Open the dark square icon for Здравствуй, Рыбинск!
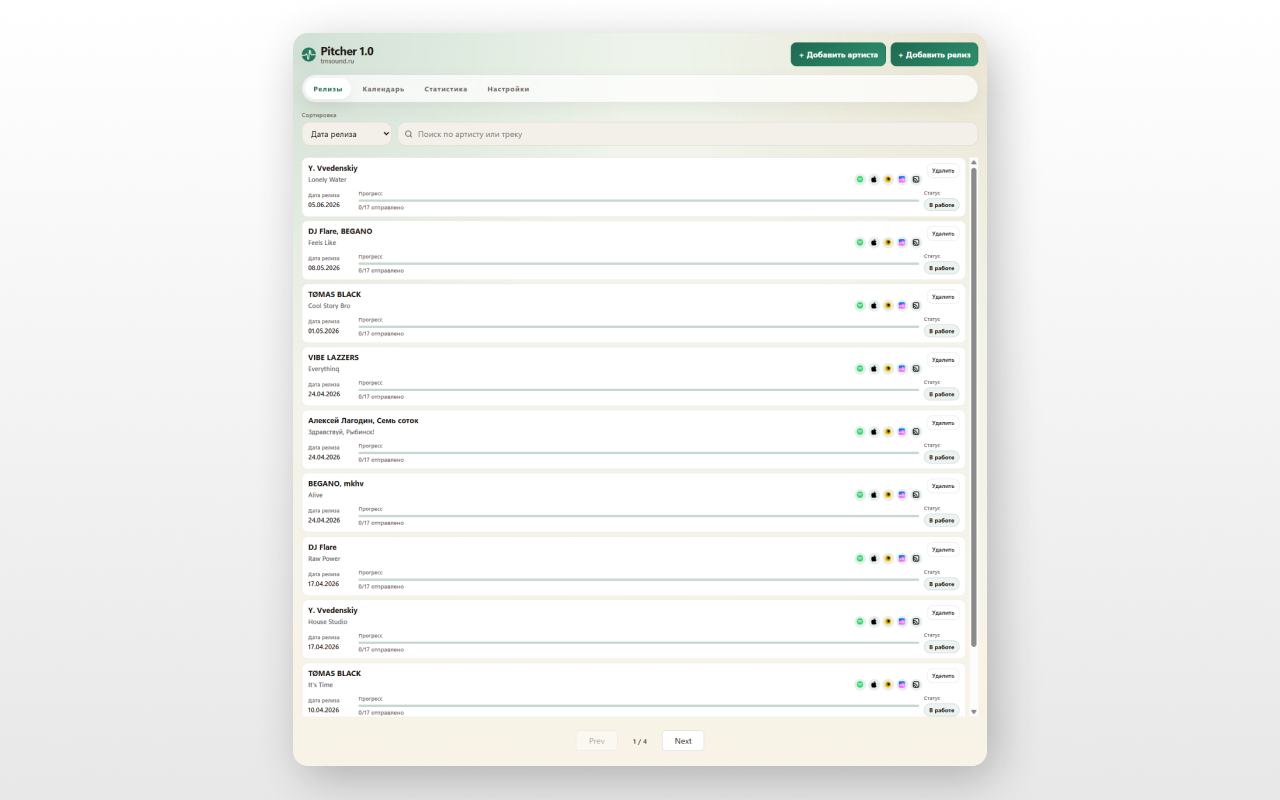The height and width of the screenshot is (800, 1280). point(915,431)
